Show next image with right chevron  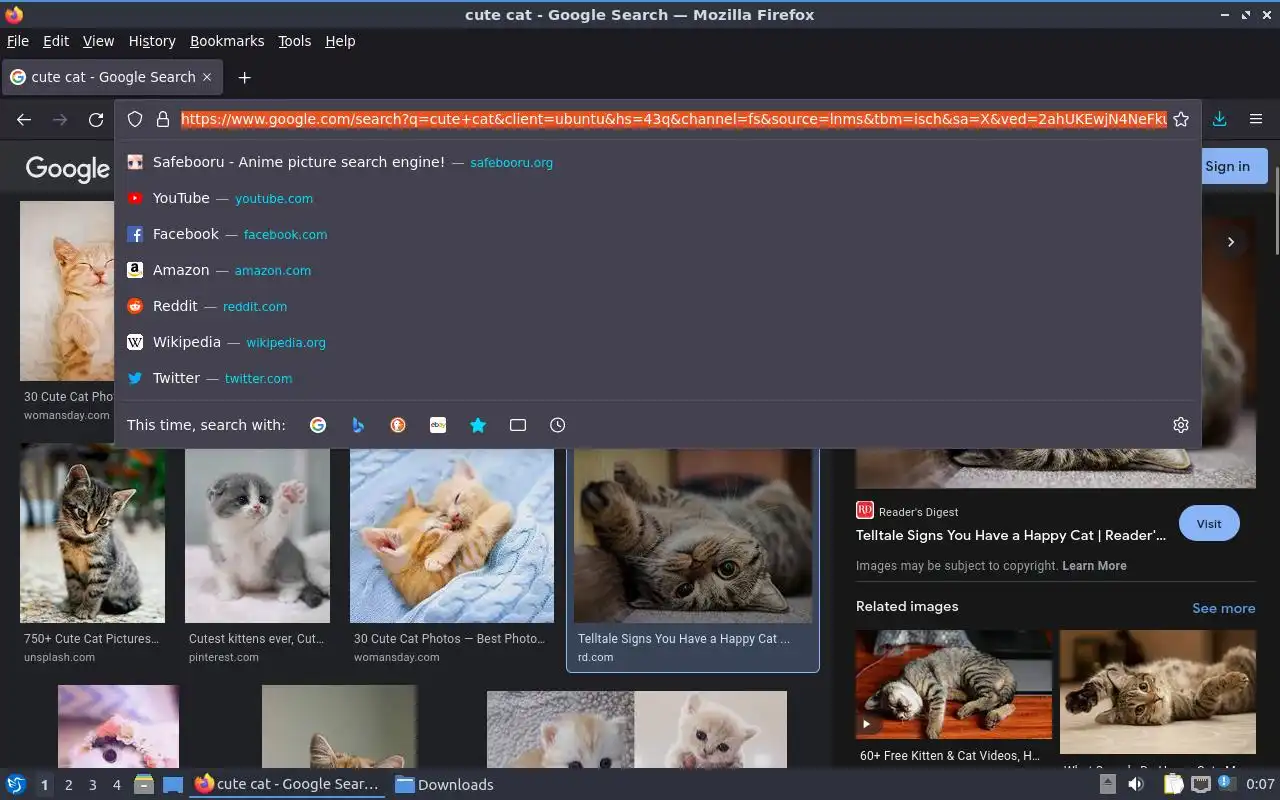pos(1231,242)
